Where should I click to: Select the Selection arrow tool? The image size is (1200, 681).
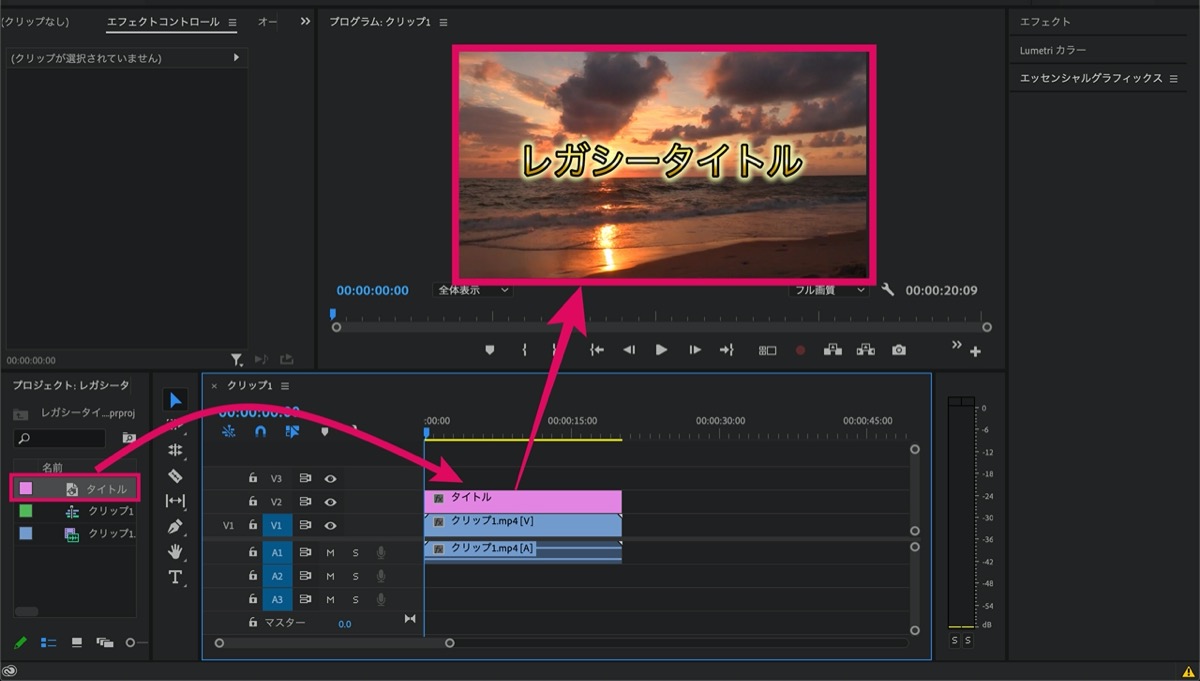click(x=176, y=400)
